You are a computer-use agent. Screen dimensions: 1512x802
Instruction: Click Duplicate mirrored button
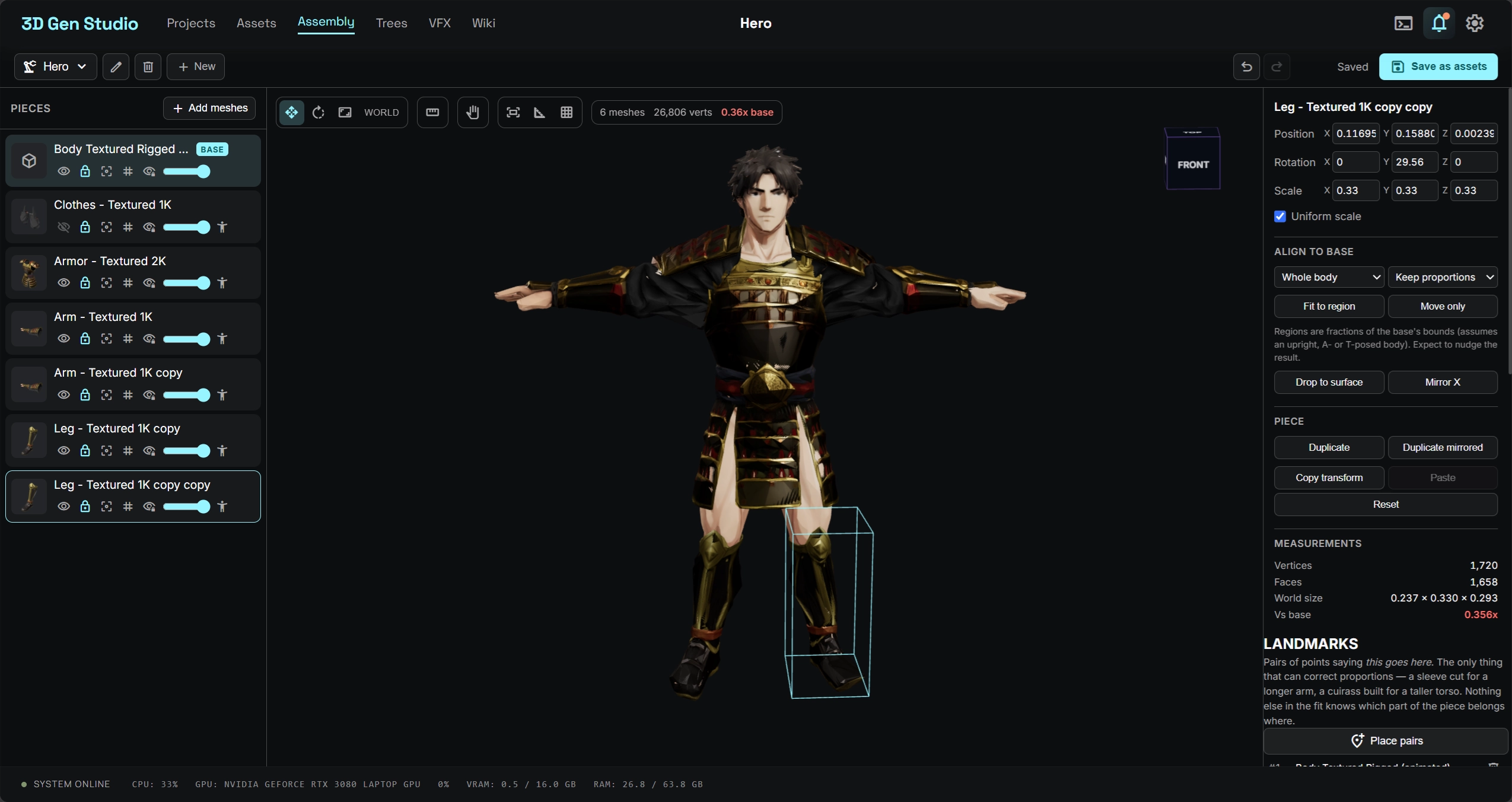point(1443,447)
